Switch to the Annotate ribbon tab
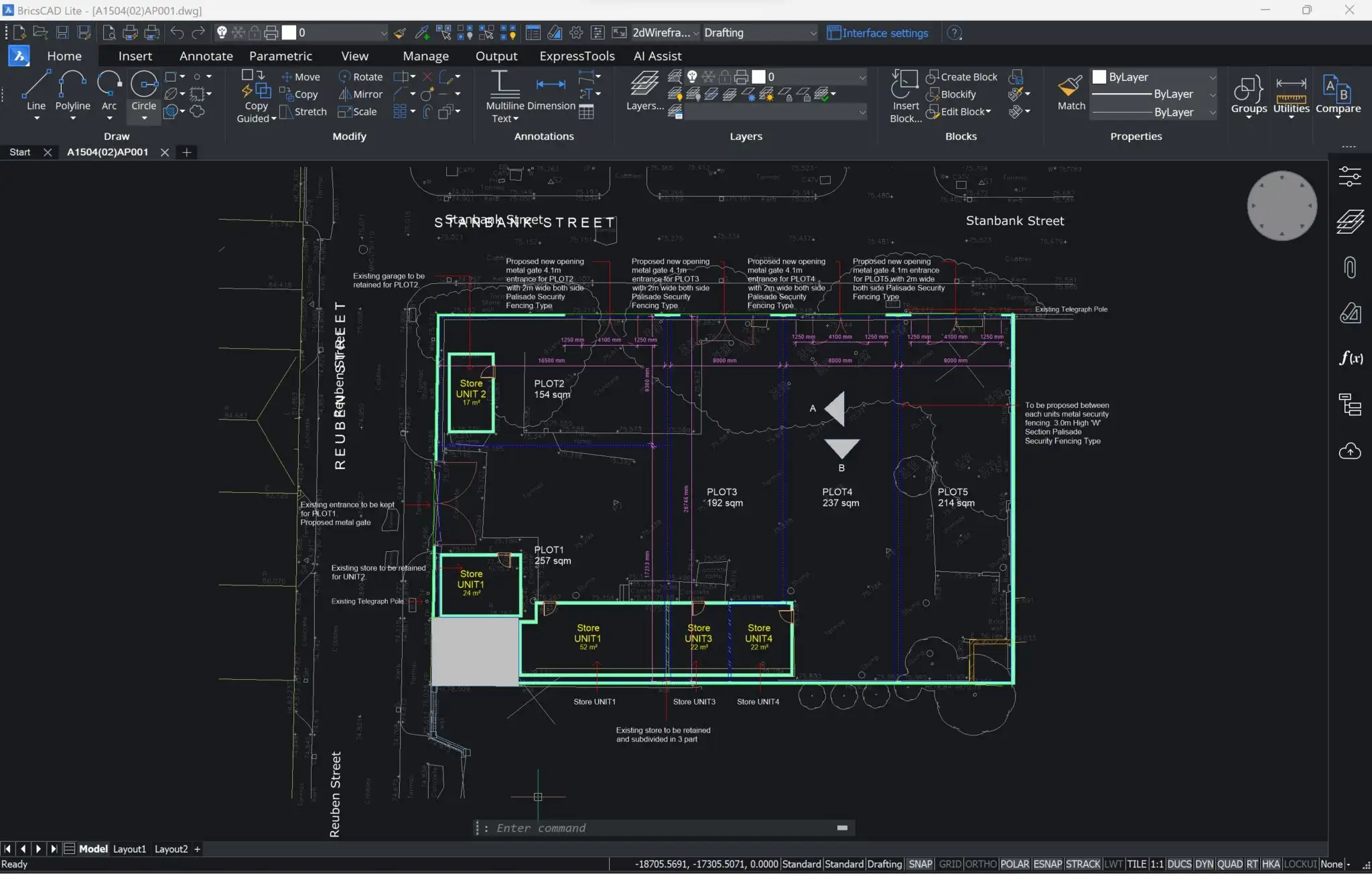Viewport: 1372px width, 874px height. 206,56
